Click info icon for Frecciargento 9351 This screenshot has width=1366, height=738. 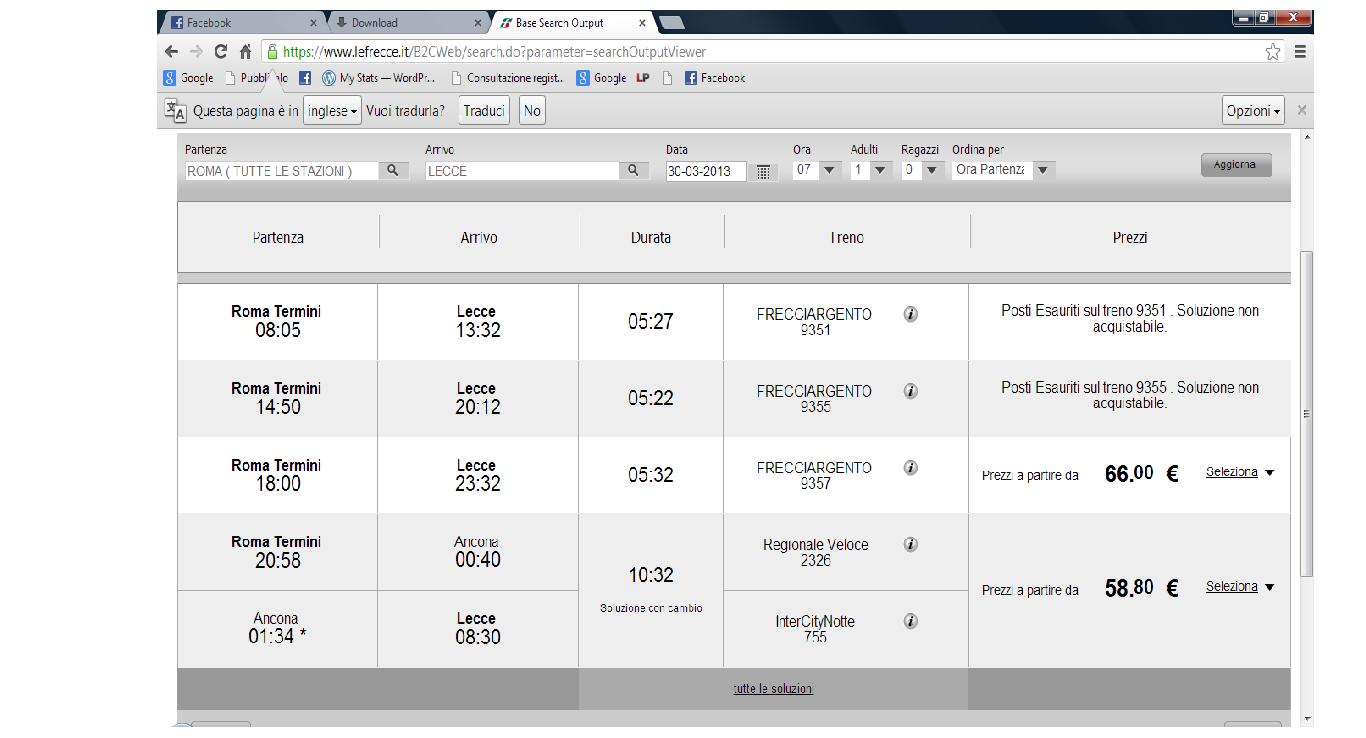pos(910,314)
